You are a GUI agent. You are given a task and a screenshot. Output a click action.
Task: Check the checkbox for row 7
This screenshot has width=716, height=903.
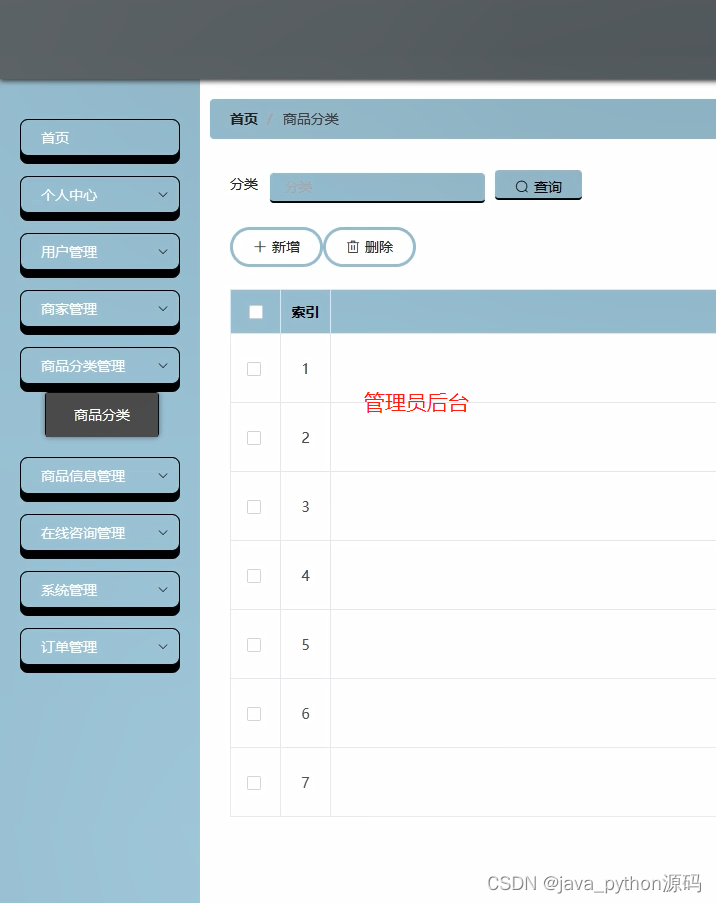[254, 783]
